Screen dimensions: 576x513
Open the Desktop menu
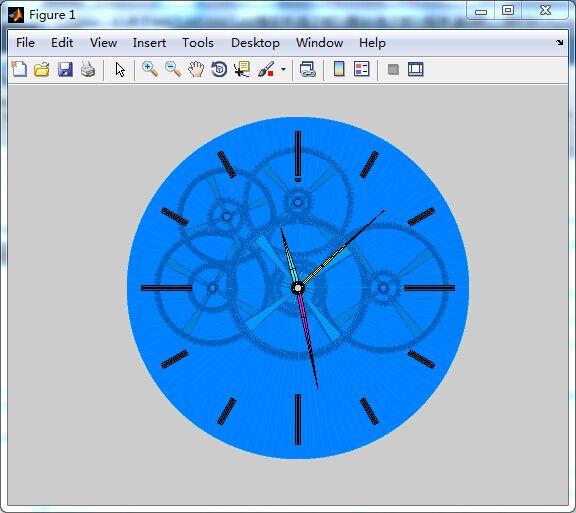coord(255,43)
